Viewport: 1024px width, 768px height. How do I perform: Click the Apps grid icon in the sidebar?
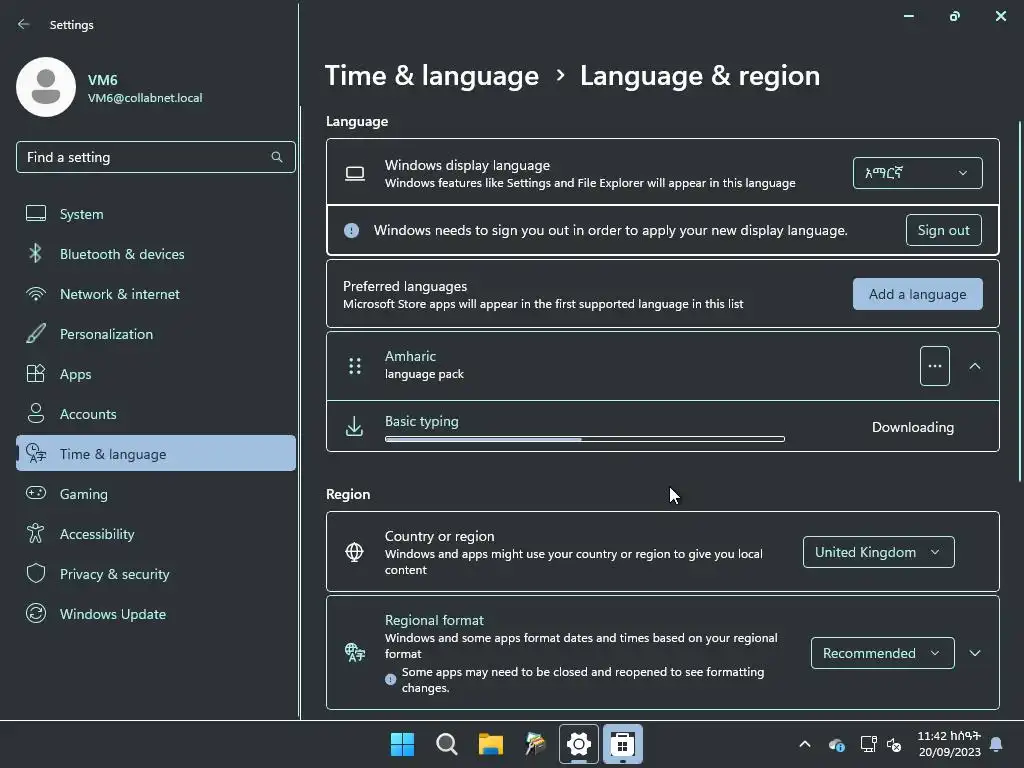coord(36,374)
